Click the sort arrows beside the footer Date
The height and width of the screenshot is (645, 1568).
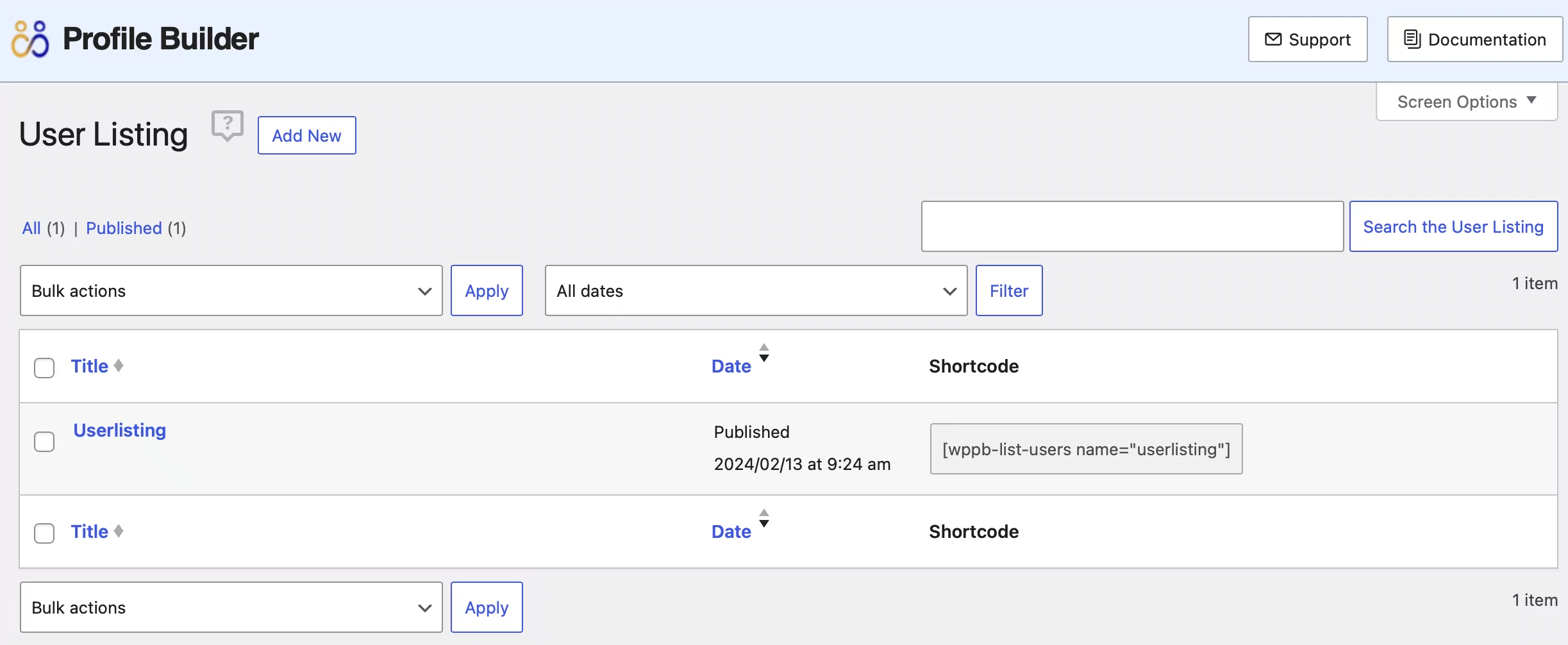(x=764, y=518)
